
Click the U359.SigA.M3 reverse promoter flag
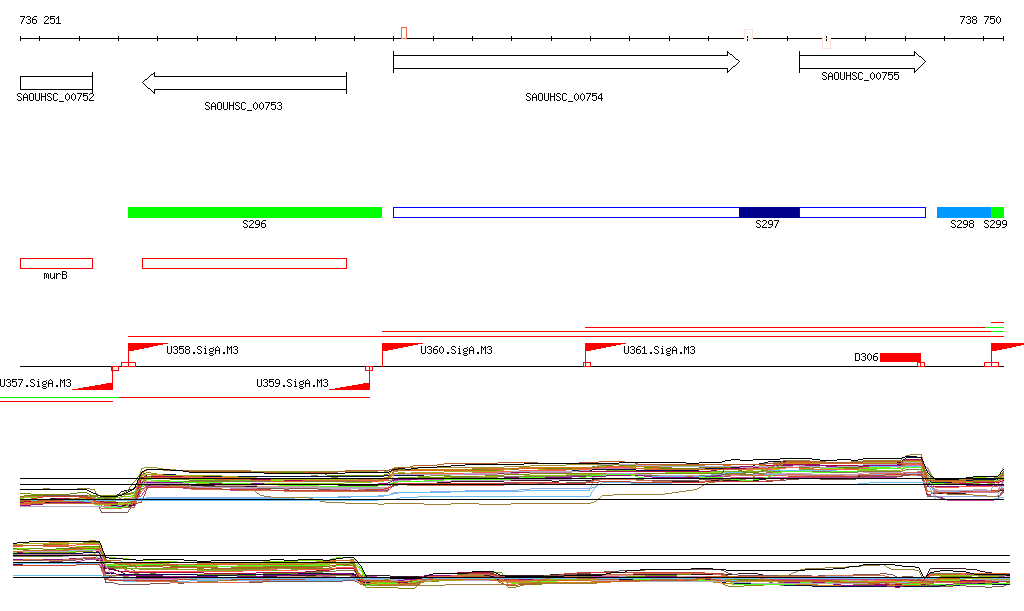[x=350, y=386]
